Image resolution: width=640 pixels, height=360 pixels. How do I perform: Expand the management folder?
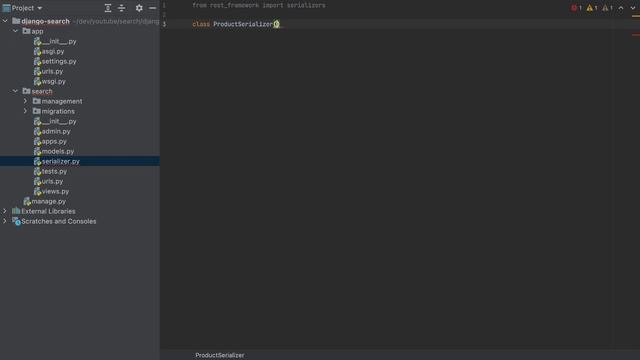25,101
